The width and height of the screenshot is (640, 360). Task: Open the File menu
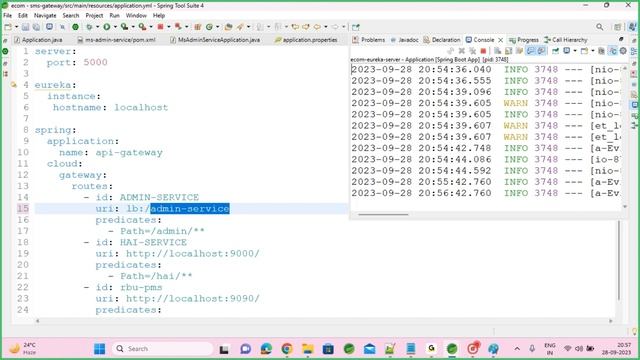(x=7, y=16)
